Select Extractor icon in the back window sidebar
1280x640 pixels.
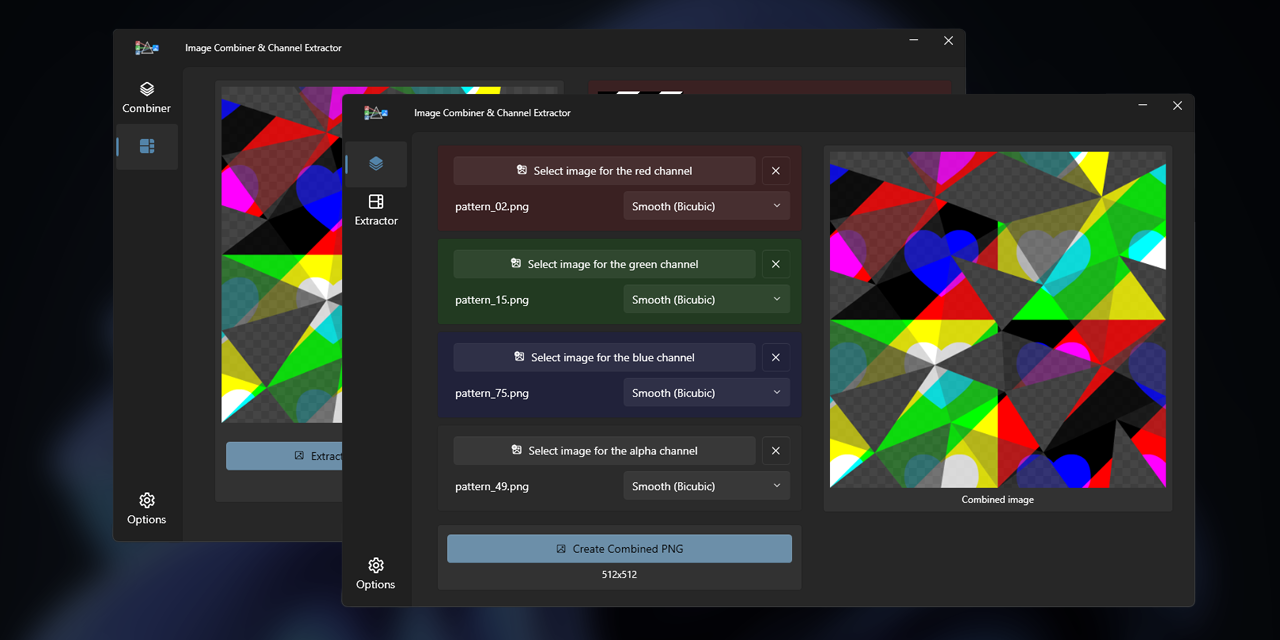[147, 146]
